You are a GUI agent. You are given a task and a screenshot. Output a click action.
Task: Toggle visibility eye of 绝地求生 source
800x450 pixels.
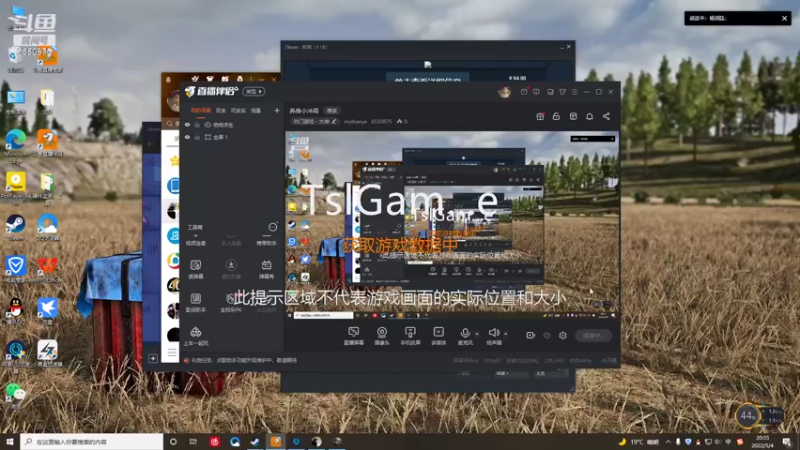point(187,125)
